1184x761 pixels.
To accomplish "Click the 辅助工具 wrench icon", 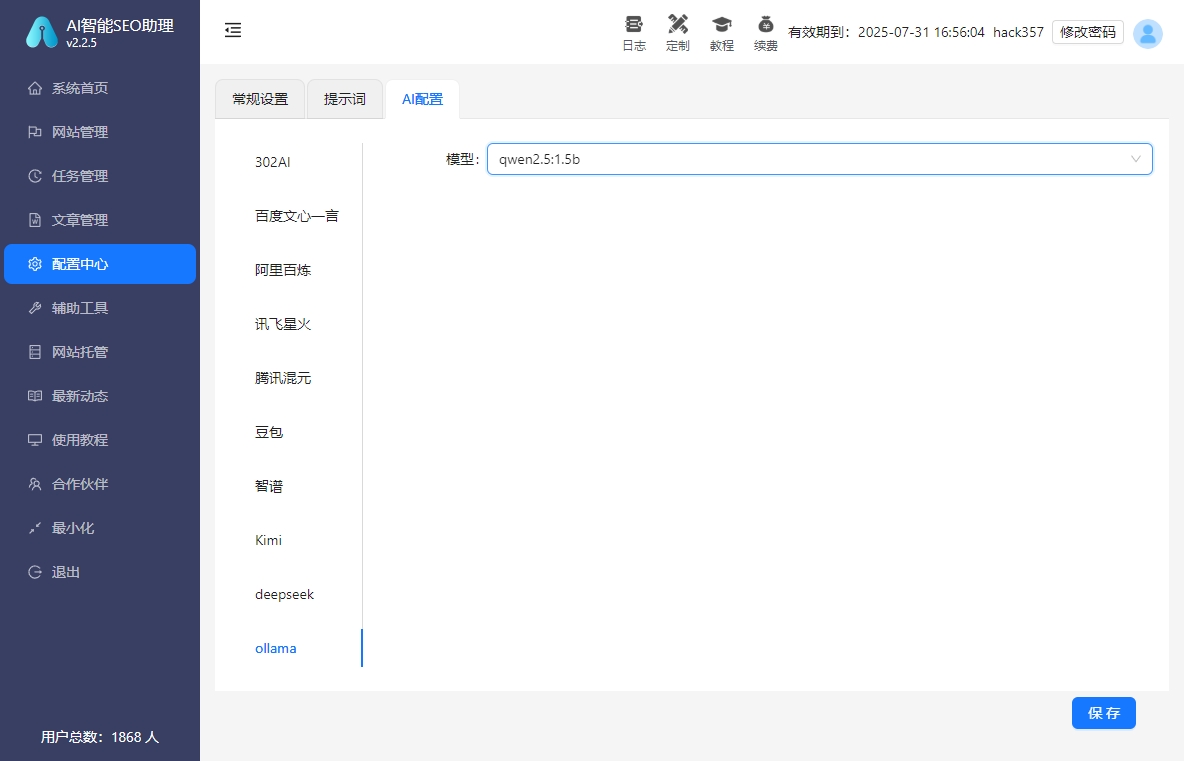I will [x=35, y=308].
